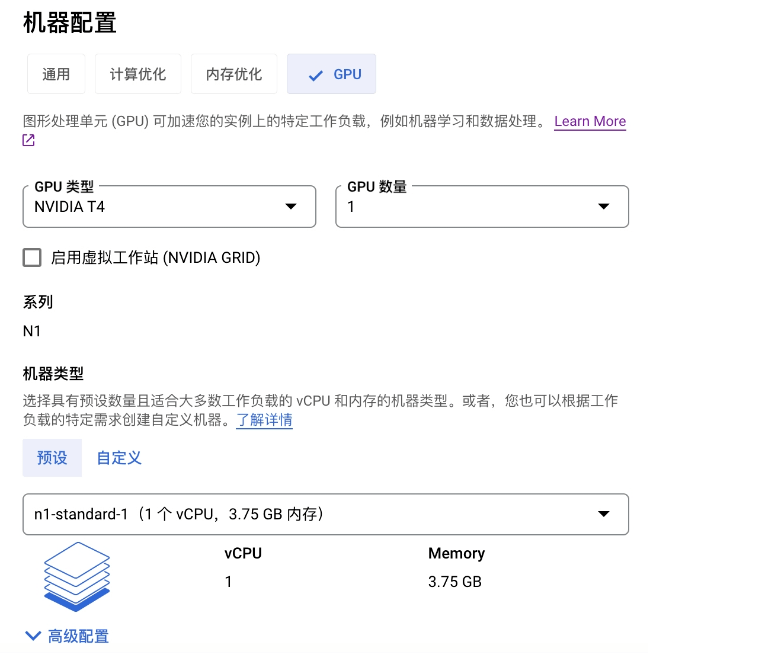Select the 预设 machine type tab

tap(52, 458)
